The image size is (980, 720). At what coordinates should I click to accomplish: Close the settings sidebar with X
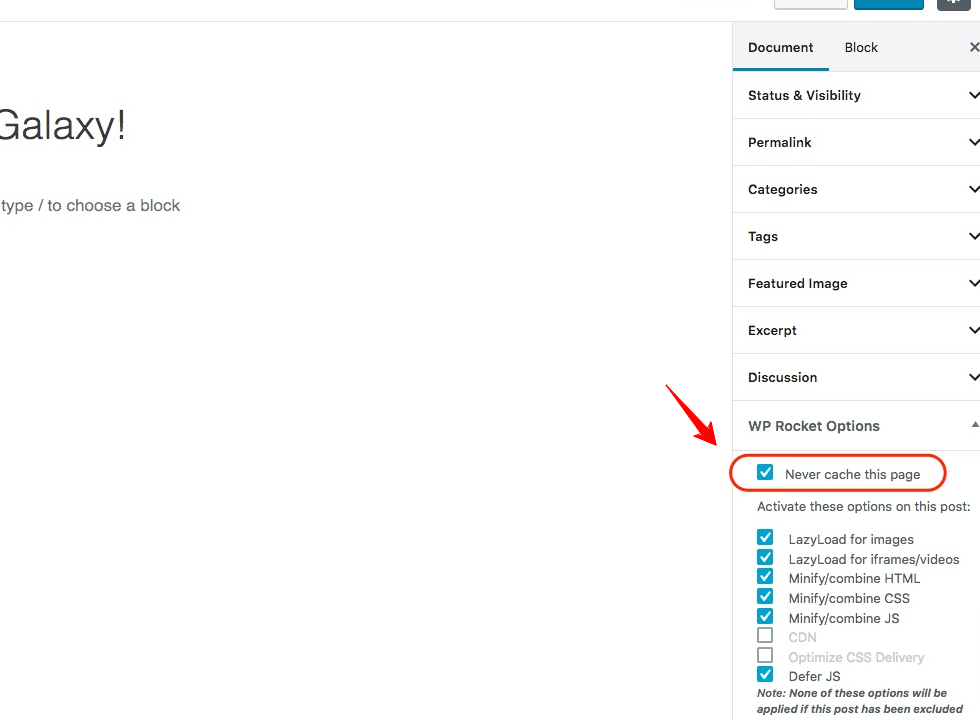[x=974, y=47]
